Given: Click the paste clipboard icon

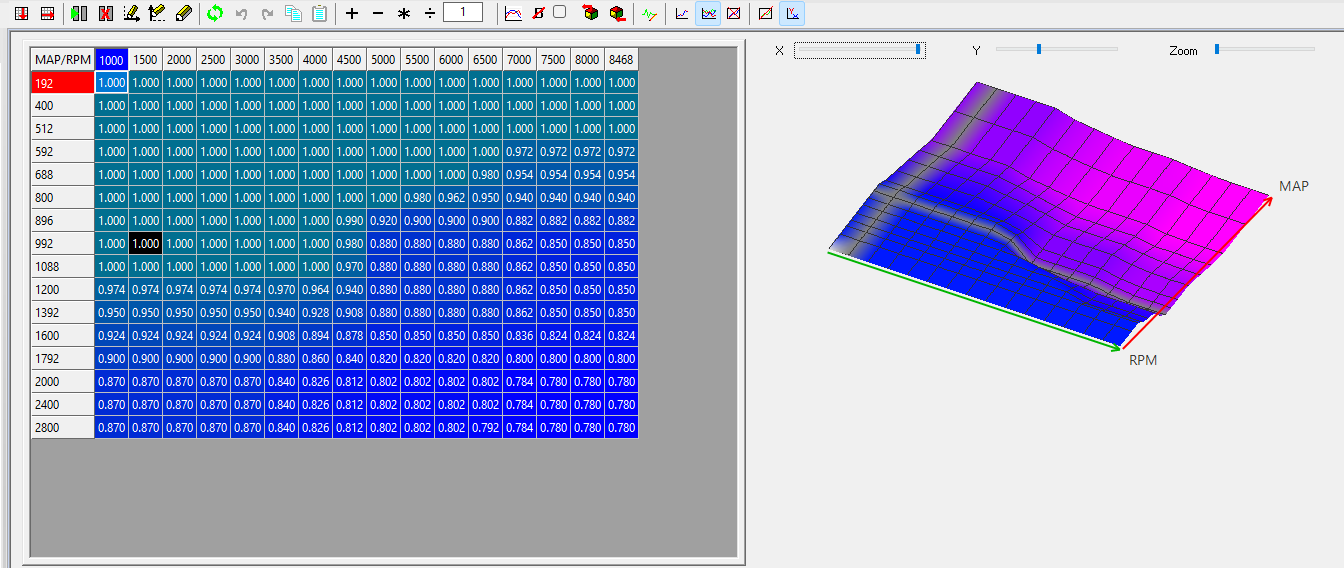Looking at the screenshot, I should pos(319,14).
